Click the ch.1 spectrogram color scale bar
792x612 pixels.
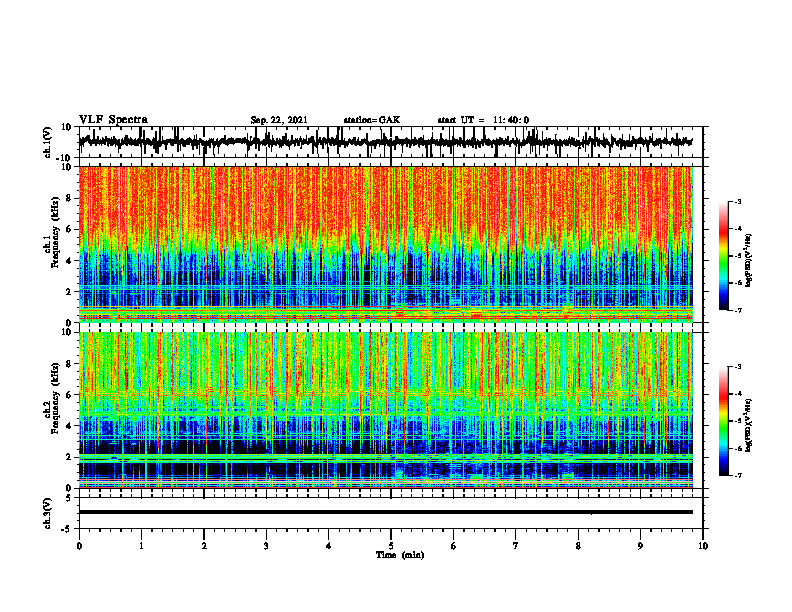[723, 256]
